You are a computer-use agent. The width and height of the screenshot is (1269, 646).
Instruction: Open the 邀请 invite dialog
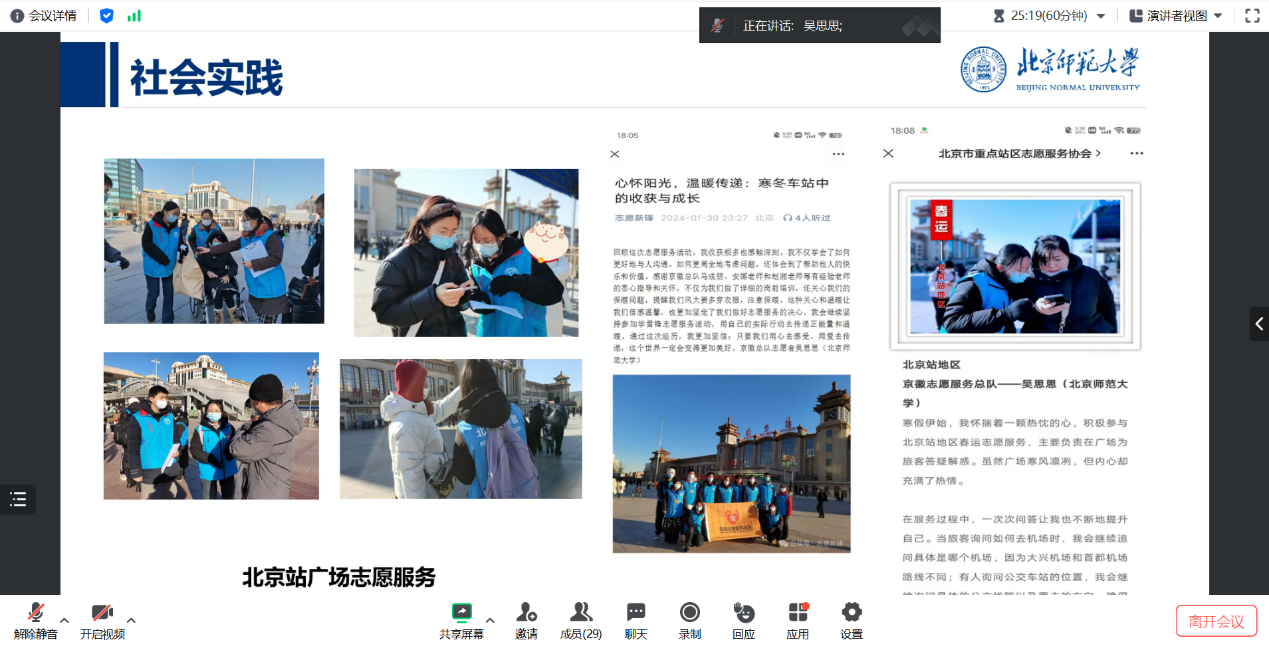point(526,618)
